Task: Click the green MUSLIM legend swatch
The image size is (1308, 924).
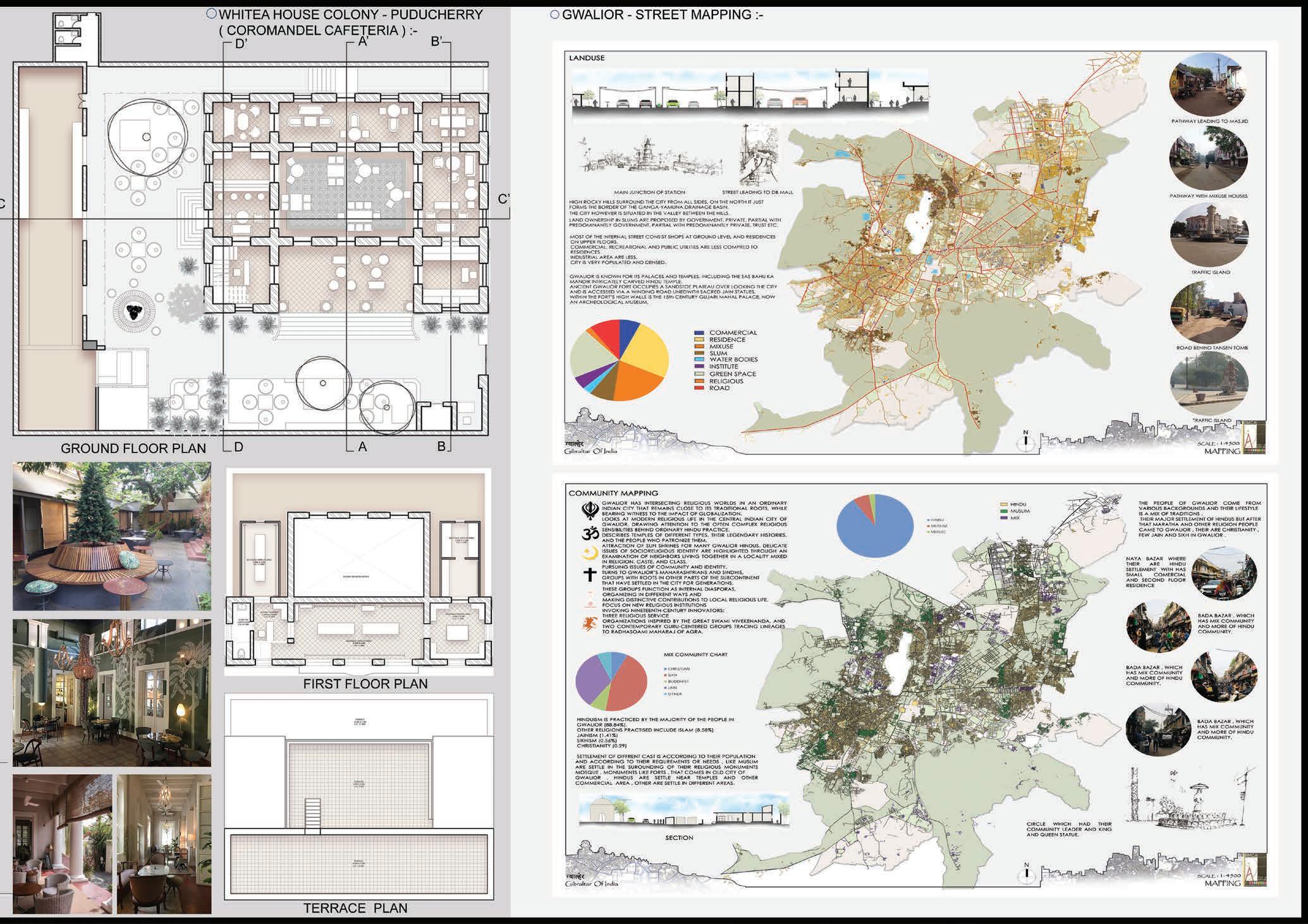Action: (x=1003, y=511)
